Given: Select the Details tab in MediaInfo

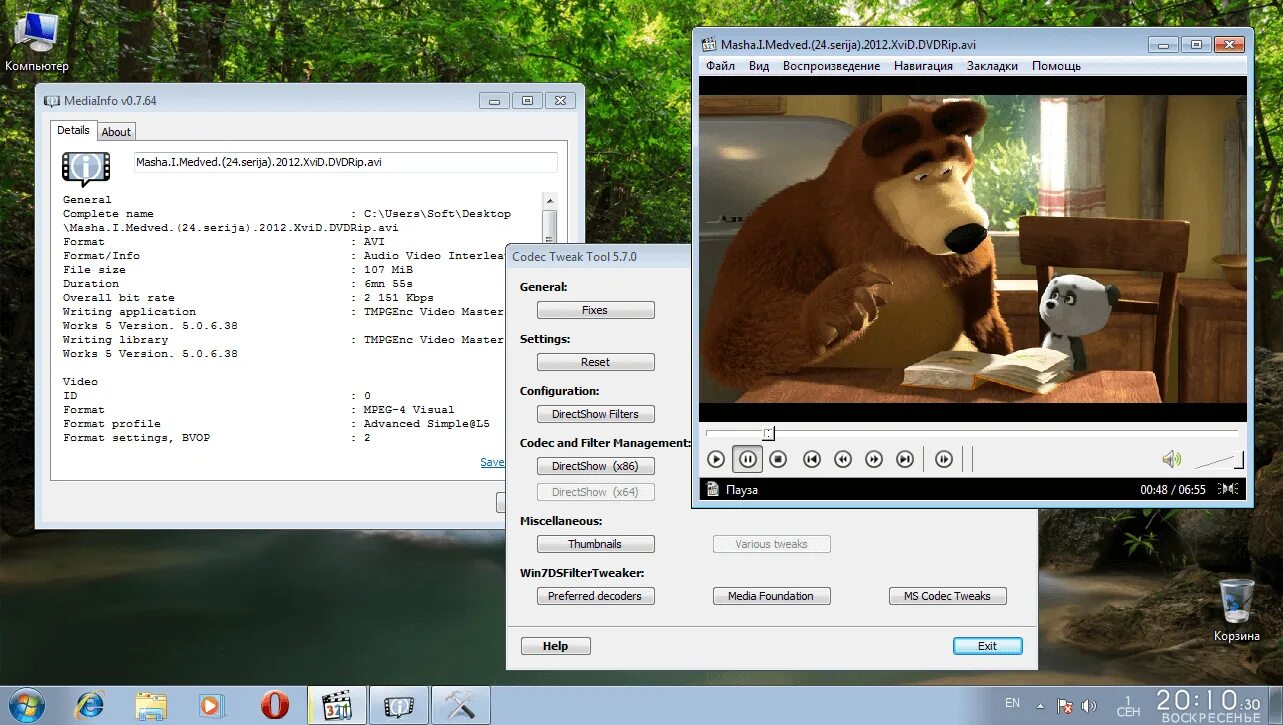Looking at the screenshot, I should [x=73, y=130].
